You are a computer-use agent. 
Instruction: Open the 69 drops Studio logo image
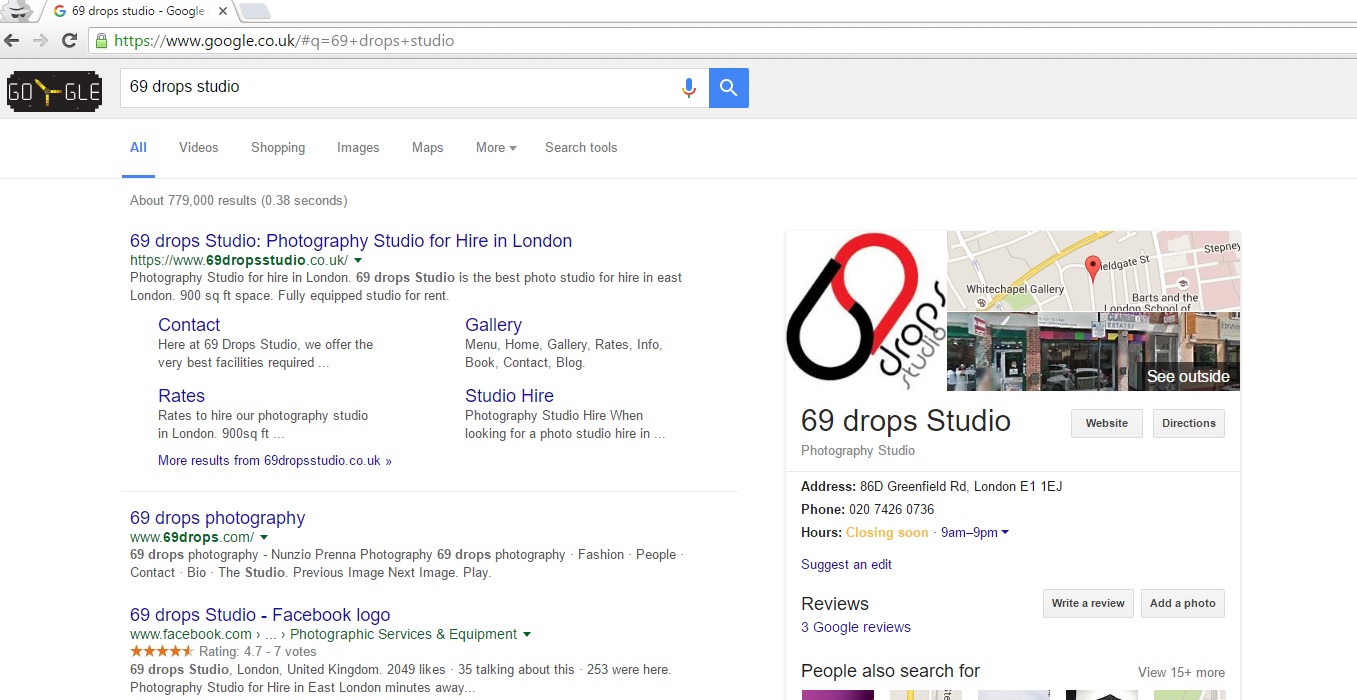(866, 311)
